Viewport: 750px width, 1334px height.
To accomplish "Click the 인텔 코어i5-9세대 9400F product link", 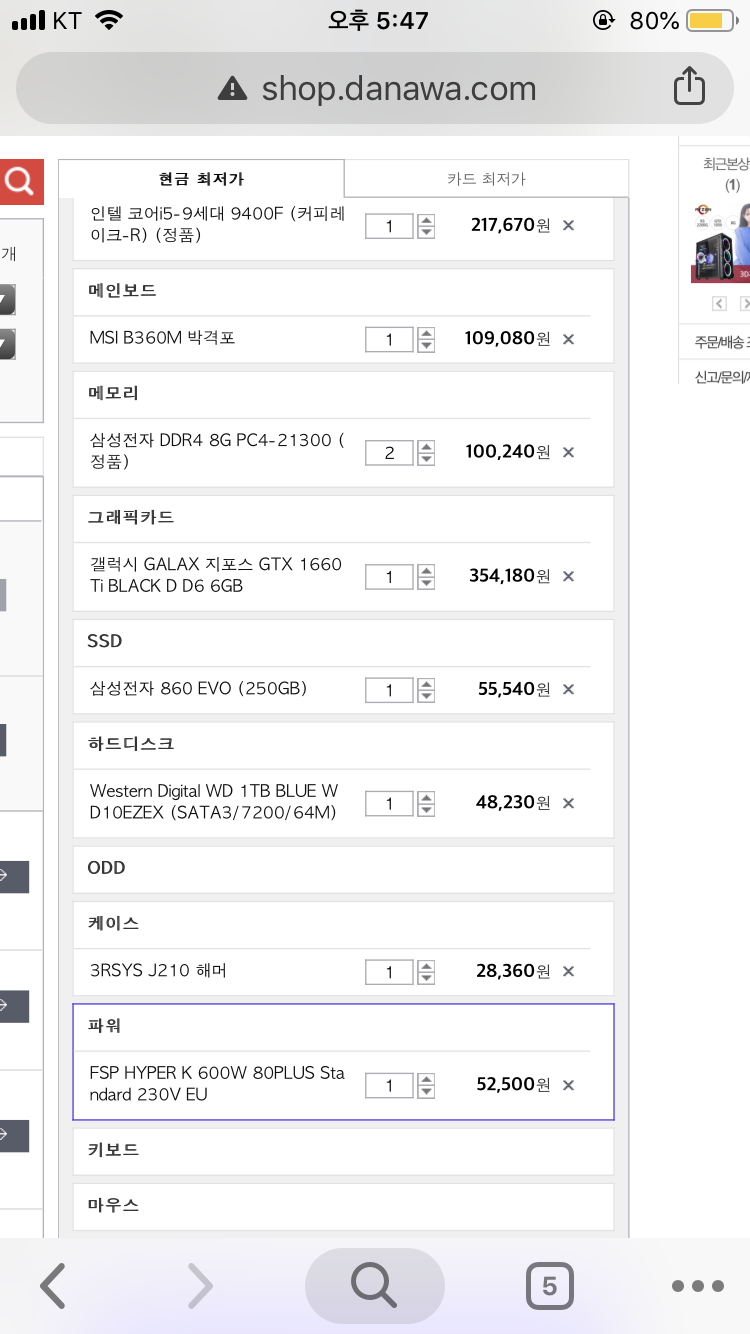I will coord(216,224).
